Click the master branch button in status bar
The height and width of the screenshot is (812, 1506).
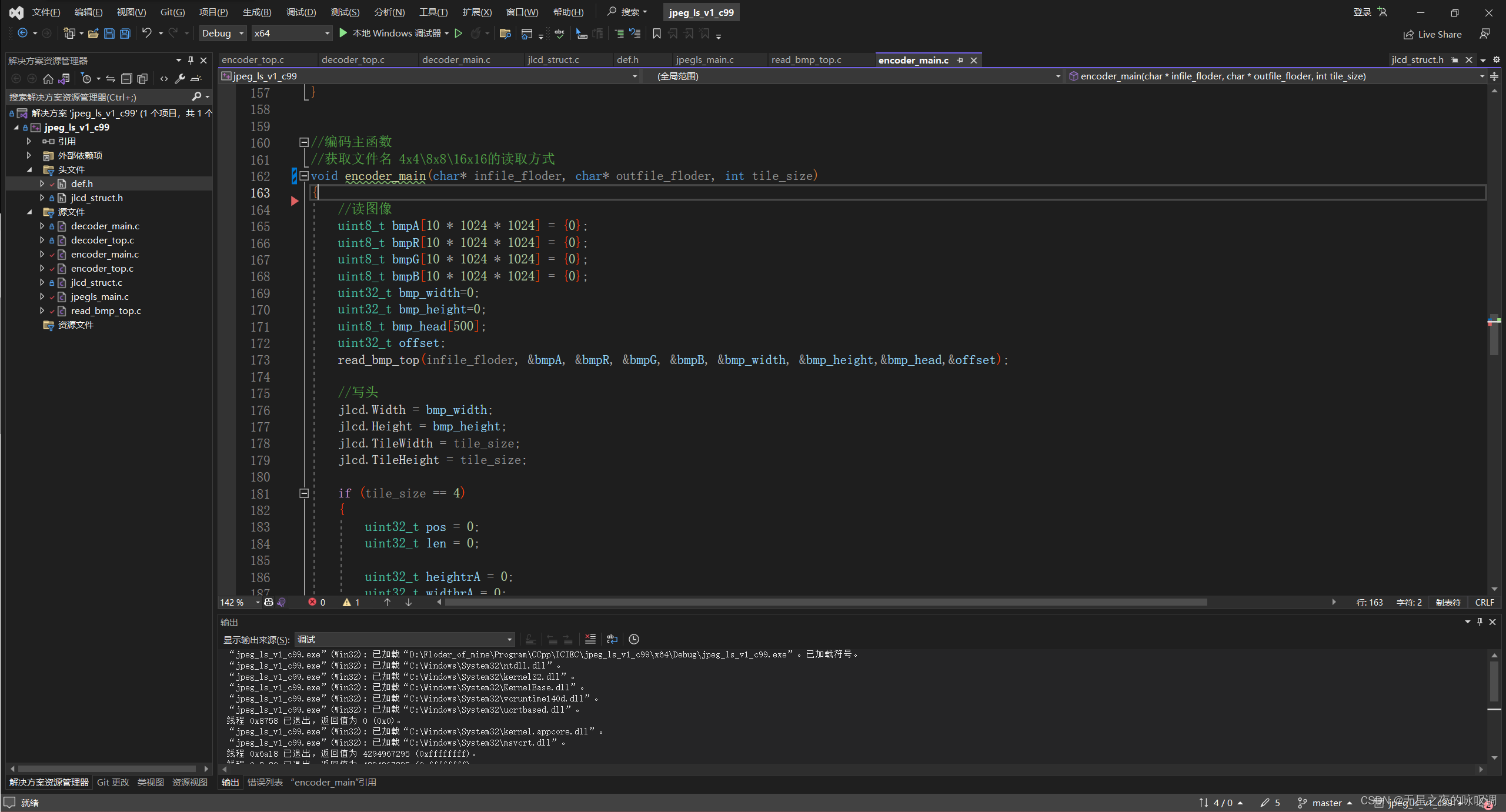(x=1325, y=803)
